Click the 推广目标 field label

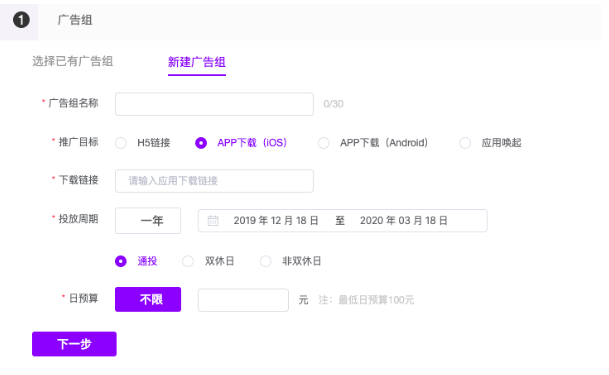tap(78, 142)
